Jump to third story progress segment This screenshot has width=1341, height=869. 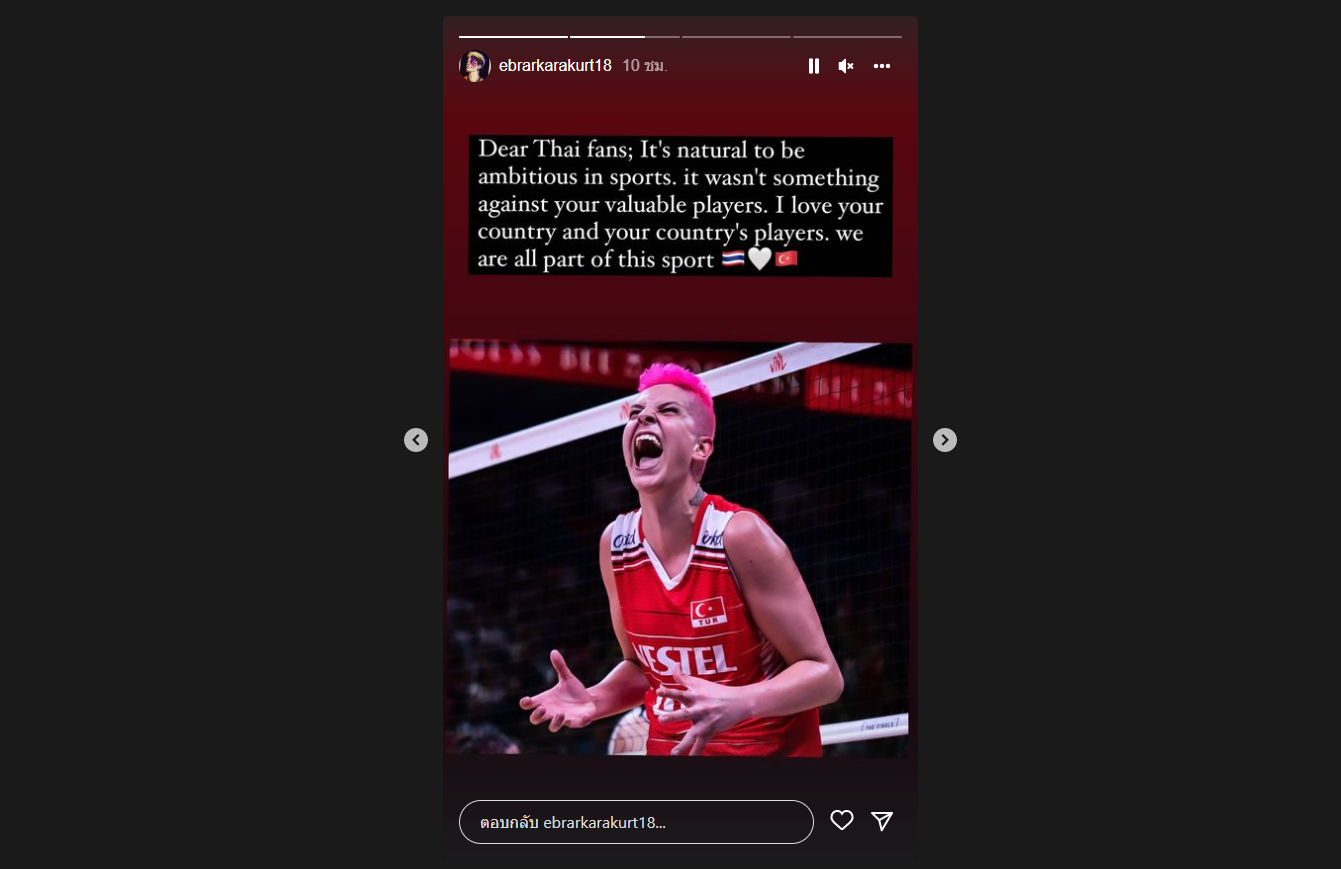click(x=736, y=37)
